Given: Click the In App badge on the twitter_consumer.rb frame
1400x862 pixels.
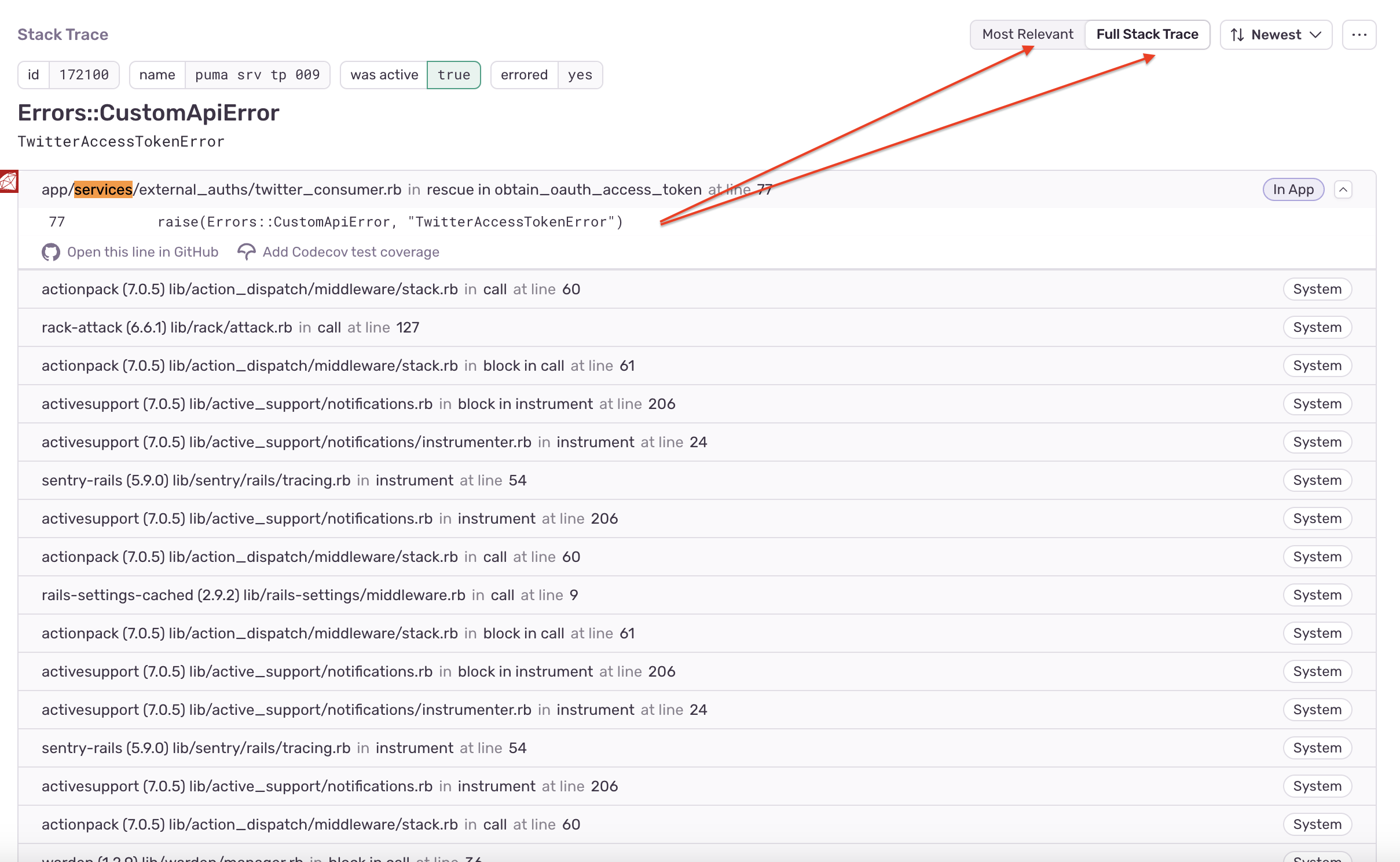Looking at the screenshot, I should click(x=1293, y=189).
